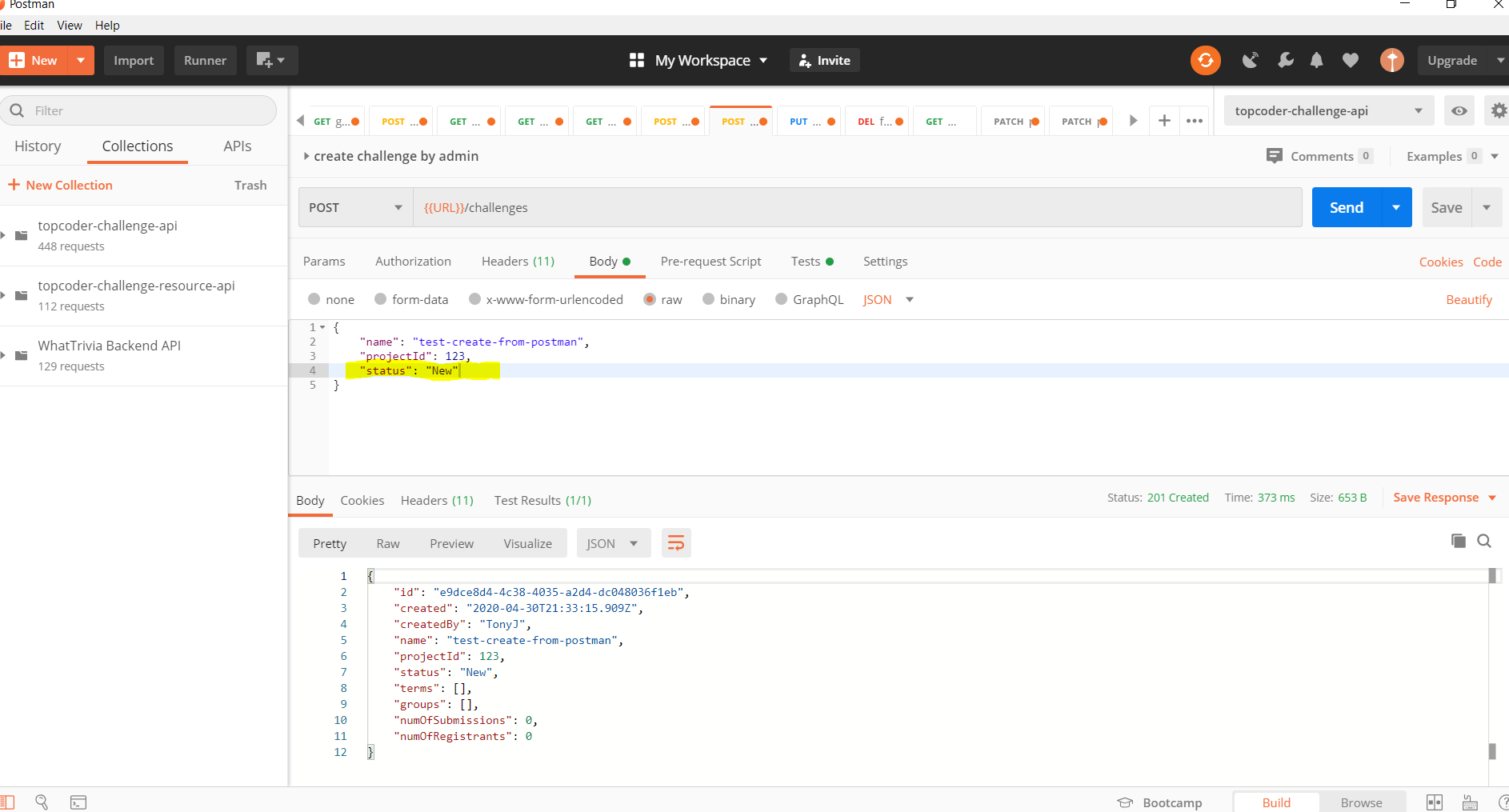The height and width of the screenshot is (812, 1509).
Task: Open the raw body JSON format dropdown
Action: point(888,299)
